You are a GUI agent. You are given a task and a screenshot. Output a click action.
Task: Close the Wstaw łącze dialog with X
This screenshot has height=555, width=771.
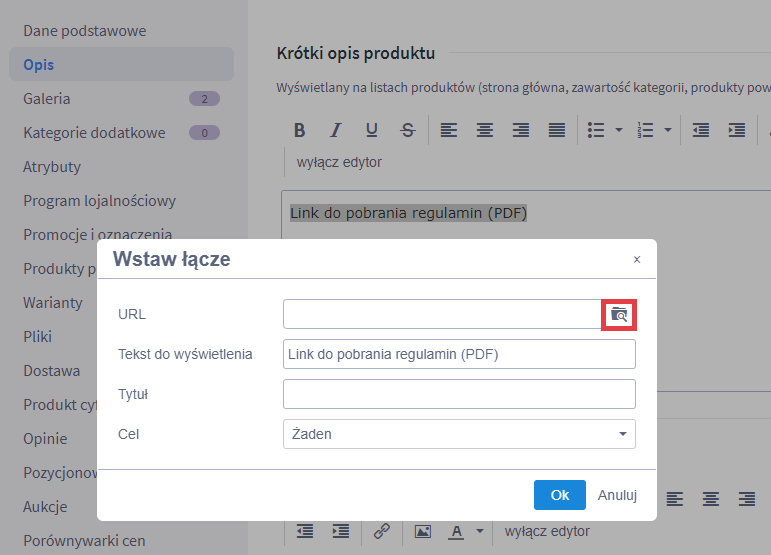(636, 259)
